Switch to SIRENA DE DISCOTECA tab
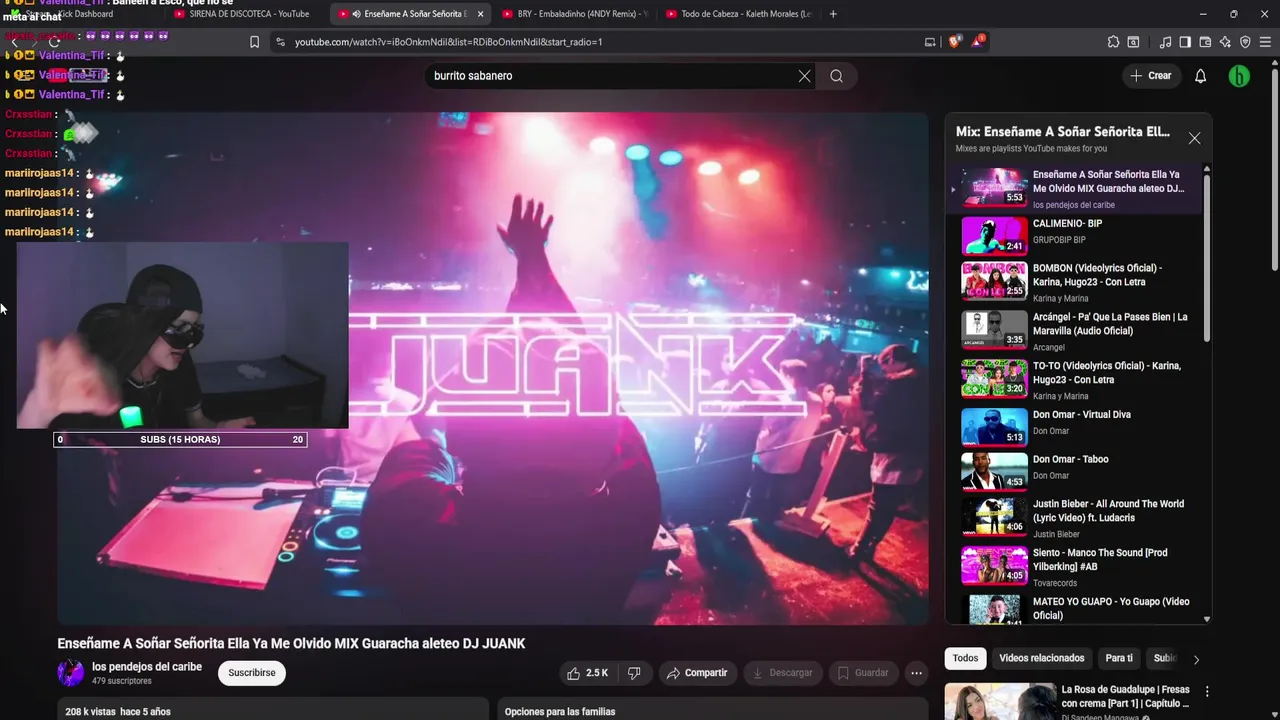This screenshot has width=1280, height=720. [247, 14]
